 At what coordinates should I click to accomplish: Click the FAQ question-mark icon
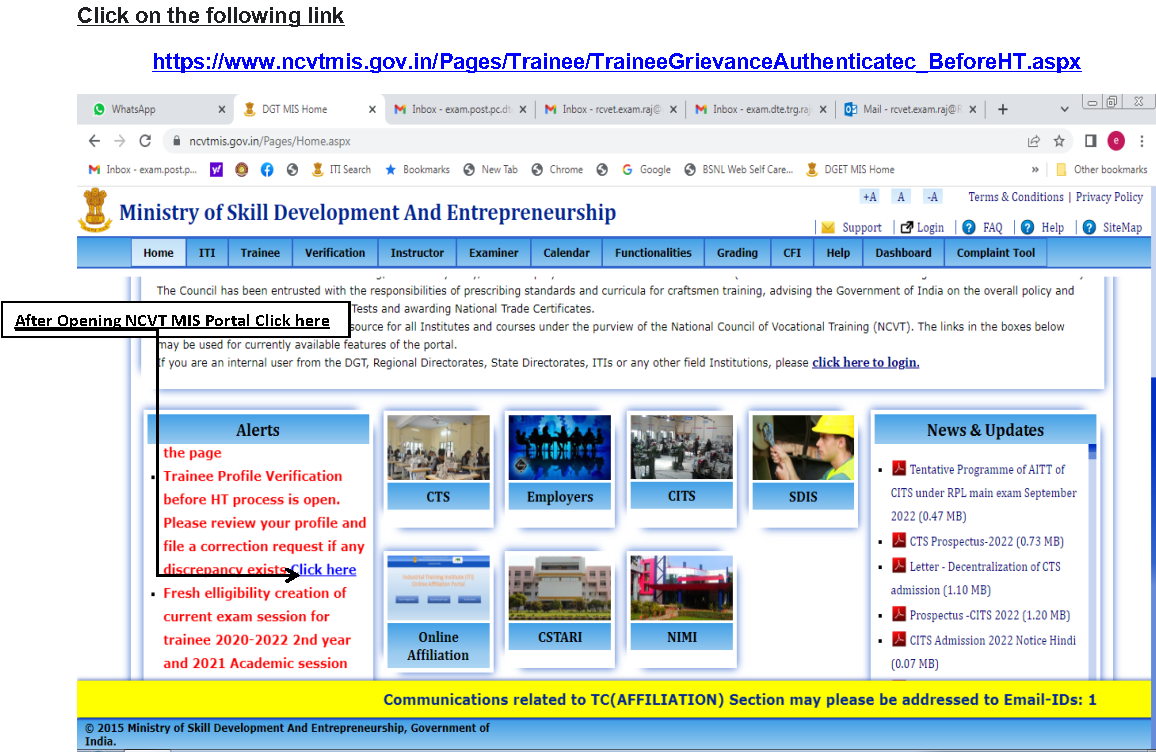pyautogui.click(x=969, y=228)
